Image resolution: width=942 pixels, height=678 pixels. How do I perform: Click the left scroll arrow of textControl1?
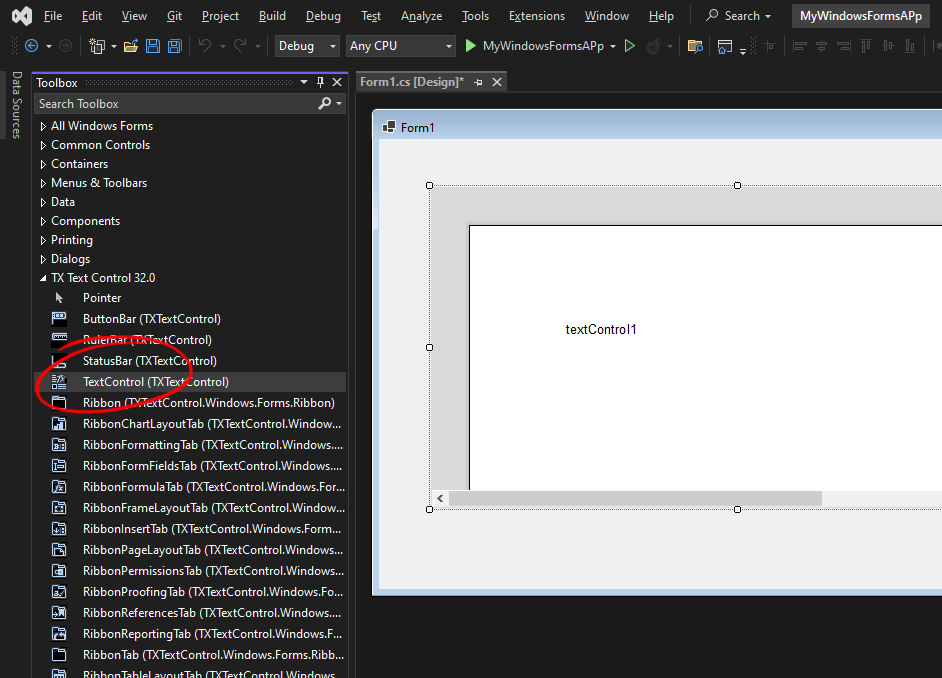[x=440, y=498]
